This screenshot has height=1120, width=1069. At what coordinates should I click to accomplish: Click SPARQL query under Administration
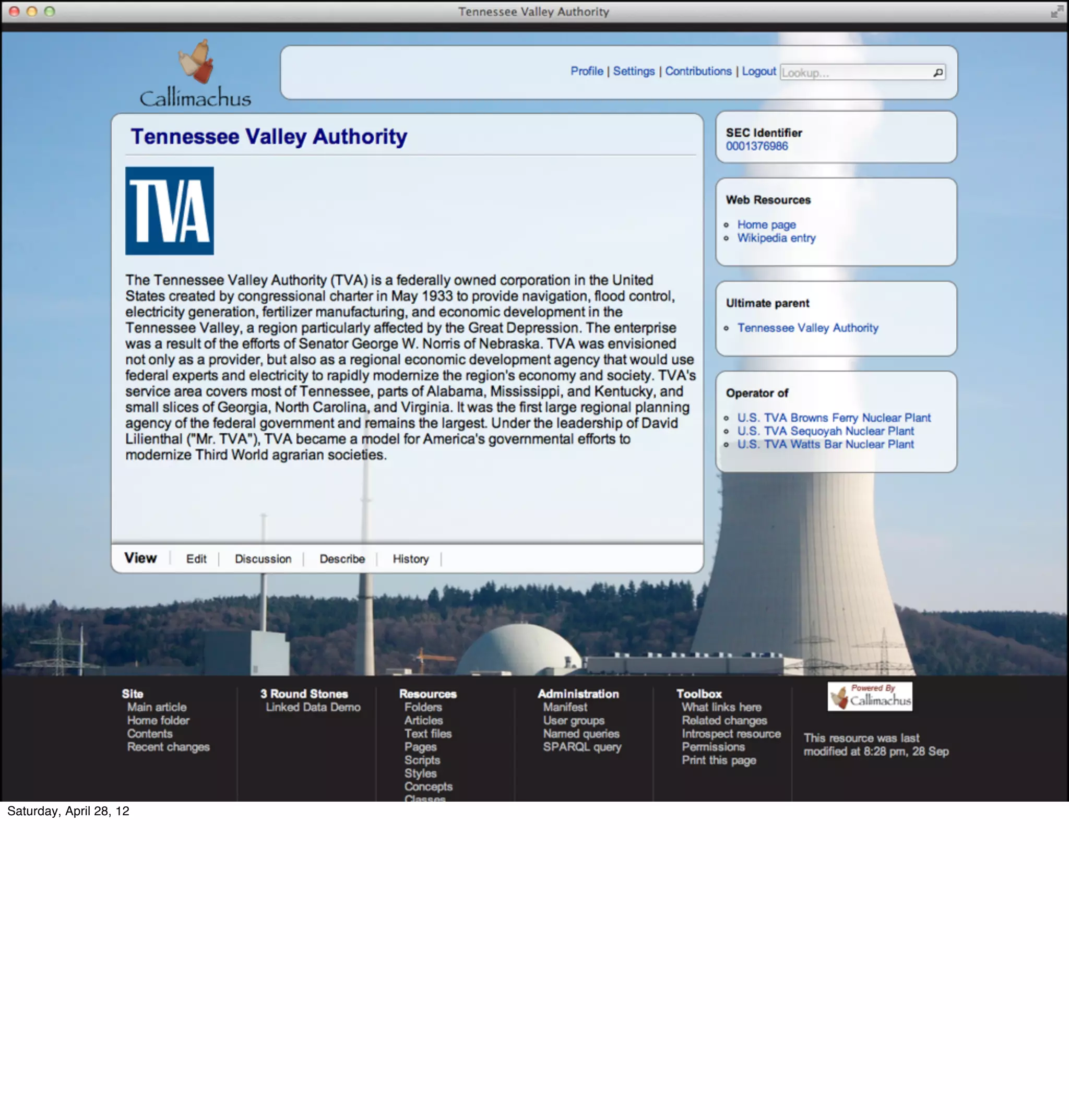(582, 746)
